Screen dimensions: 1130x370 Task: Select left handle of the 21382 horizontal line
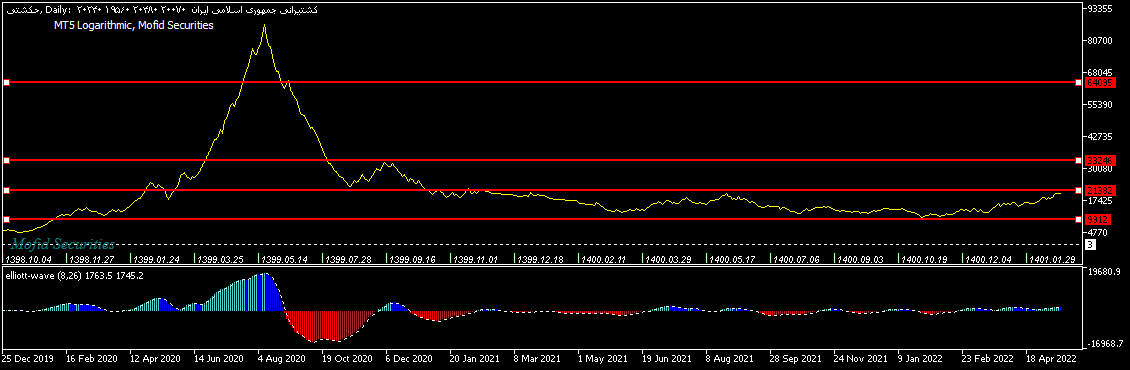(x=6, y=190)
